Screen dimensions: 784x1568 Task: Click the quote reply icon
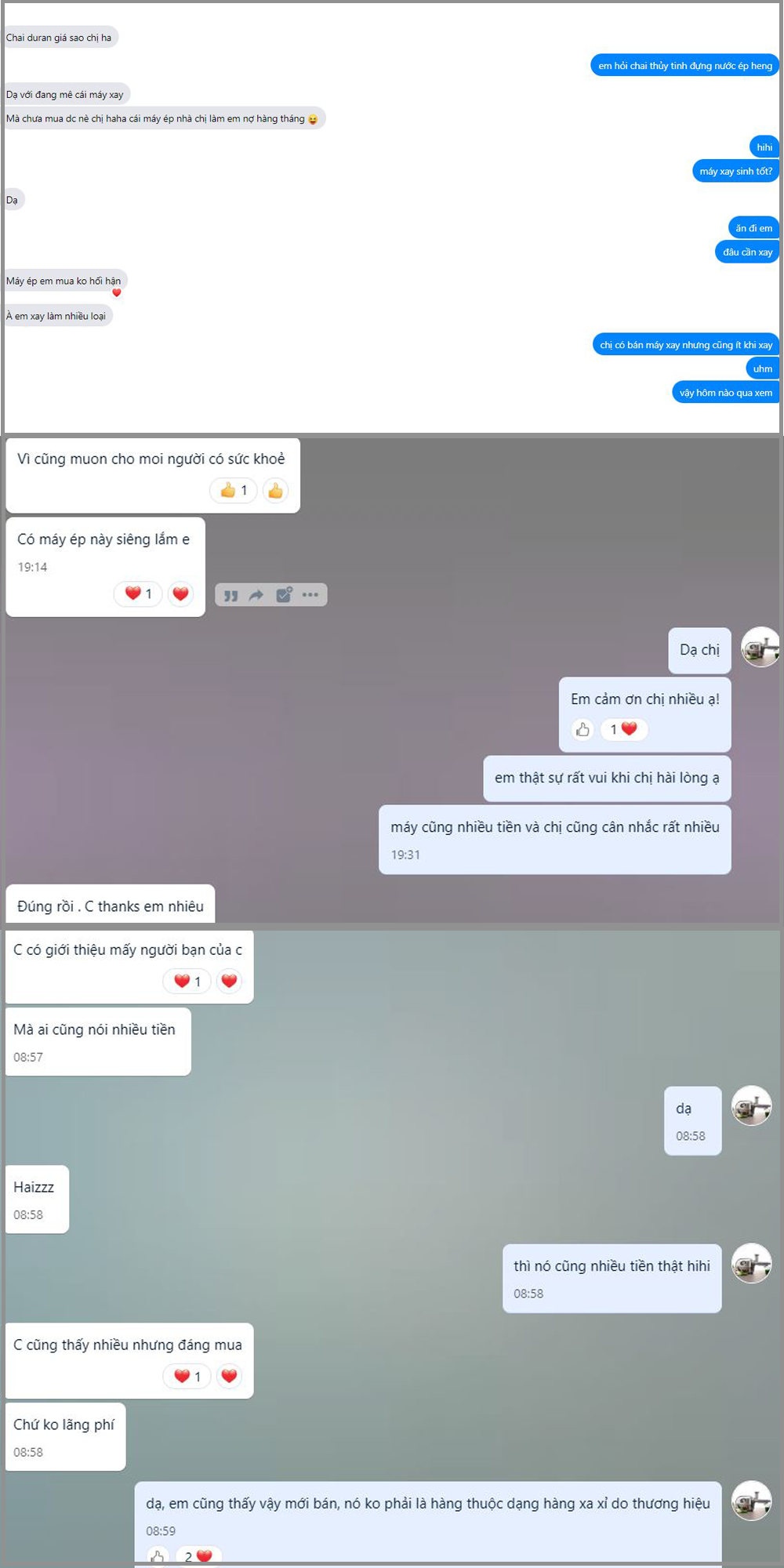[x=230, y=595]
